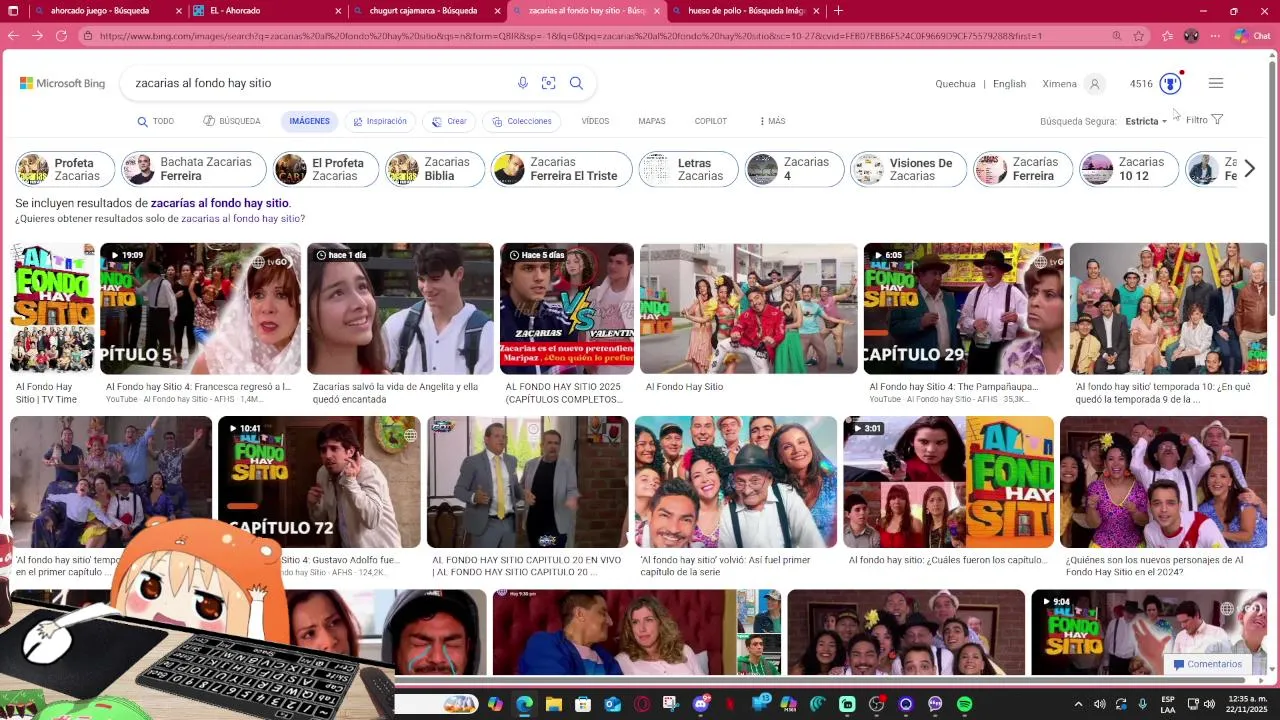Add page to favorites star icon
The image size is (1280, 720).
(1139, 36)
